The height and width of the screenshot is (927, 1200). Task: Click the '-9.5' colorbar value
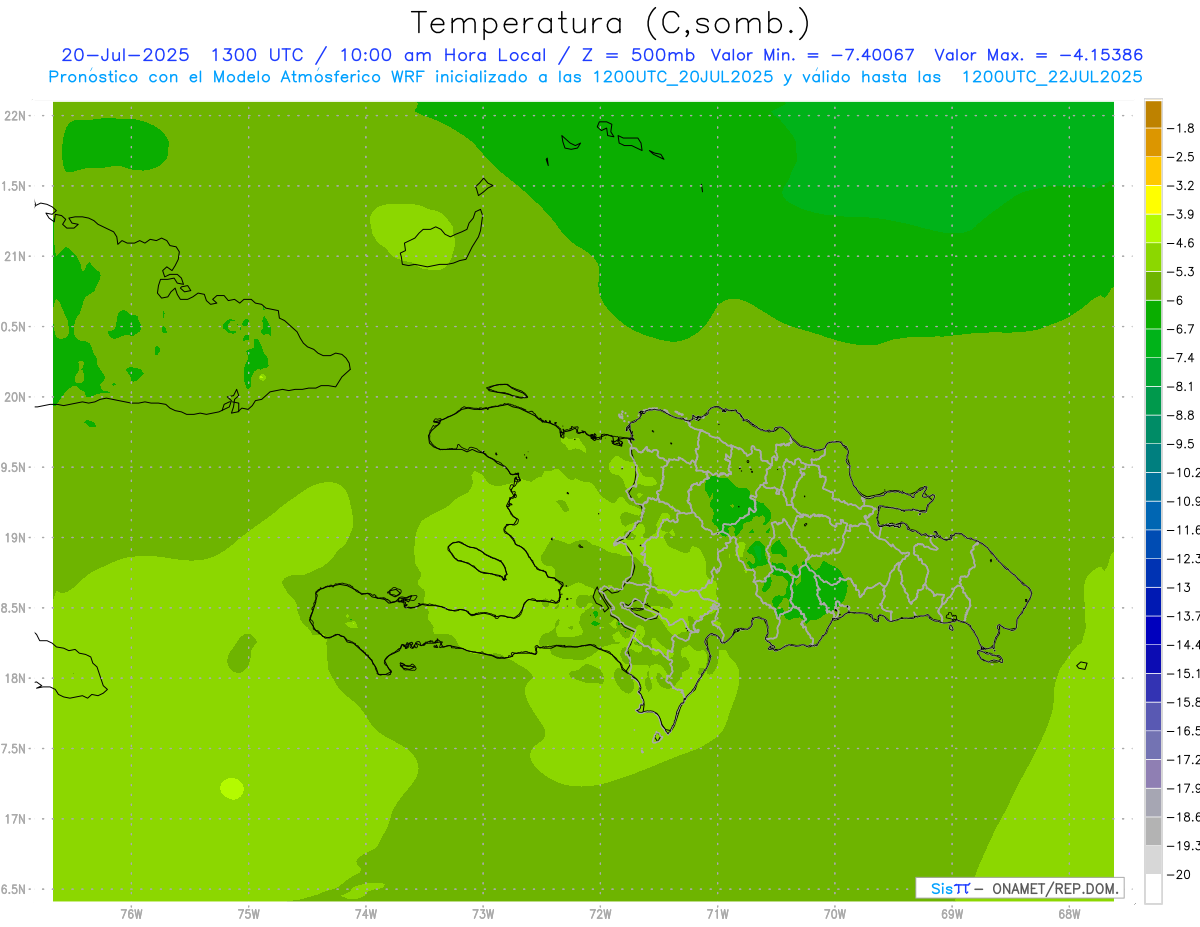tap(1181, 444)
